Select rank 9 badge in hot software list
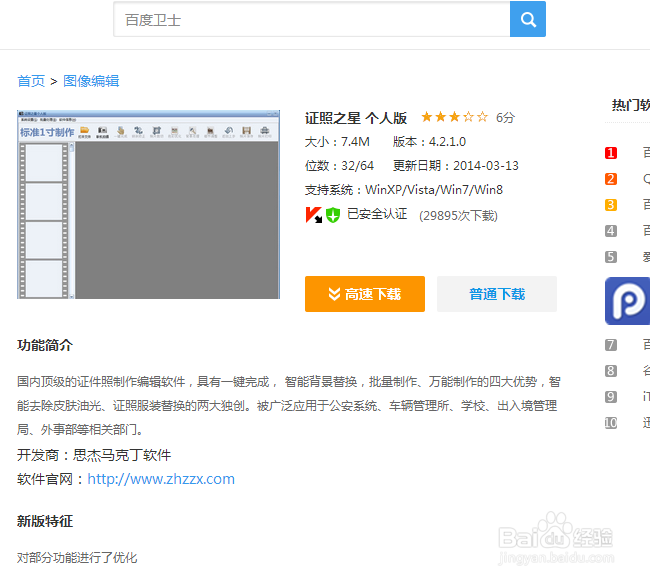650x581 pixels. tap(611, 397)
